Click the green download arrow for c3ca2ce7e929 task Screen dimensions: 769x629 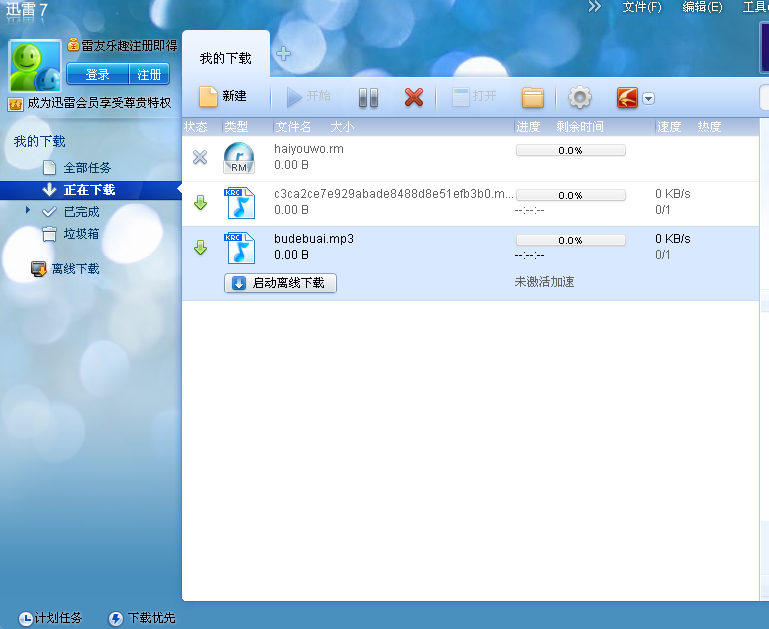200,202
